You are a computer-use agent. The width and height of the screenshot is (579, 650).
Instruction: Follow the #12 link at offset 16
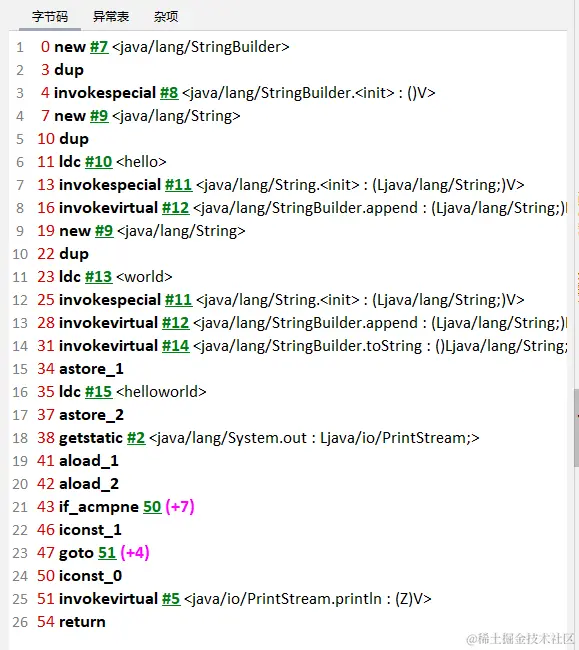coord(175,208)
